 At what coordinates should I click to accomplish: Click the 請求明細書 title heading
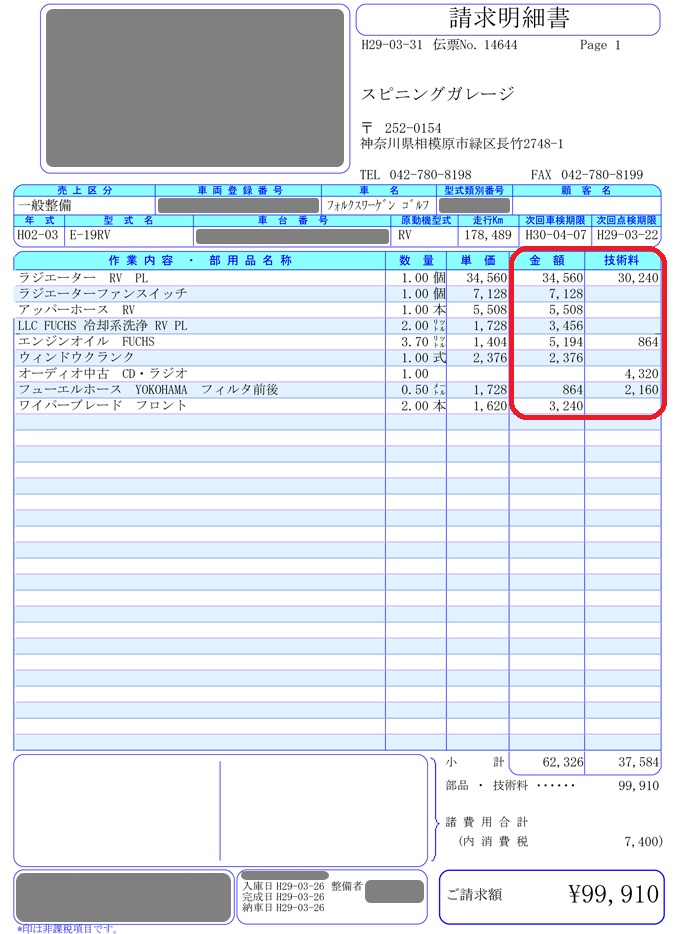[508, 18]
